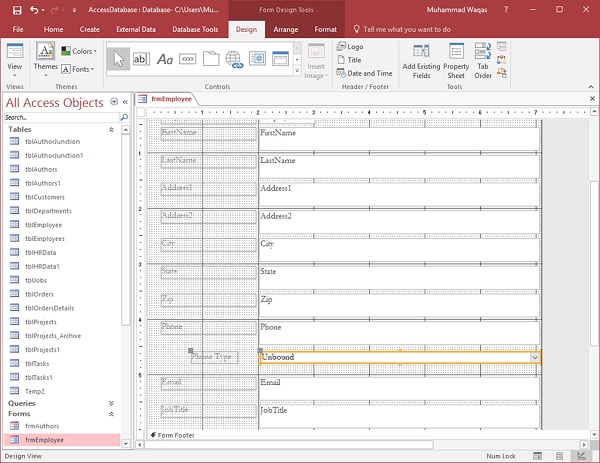600x463 pixels.
Task: Open the Property Sheet
Action: pyautogui.click(x=456, y=60)
